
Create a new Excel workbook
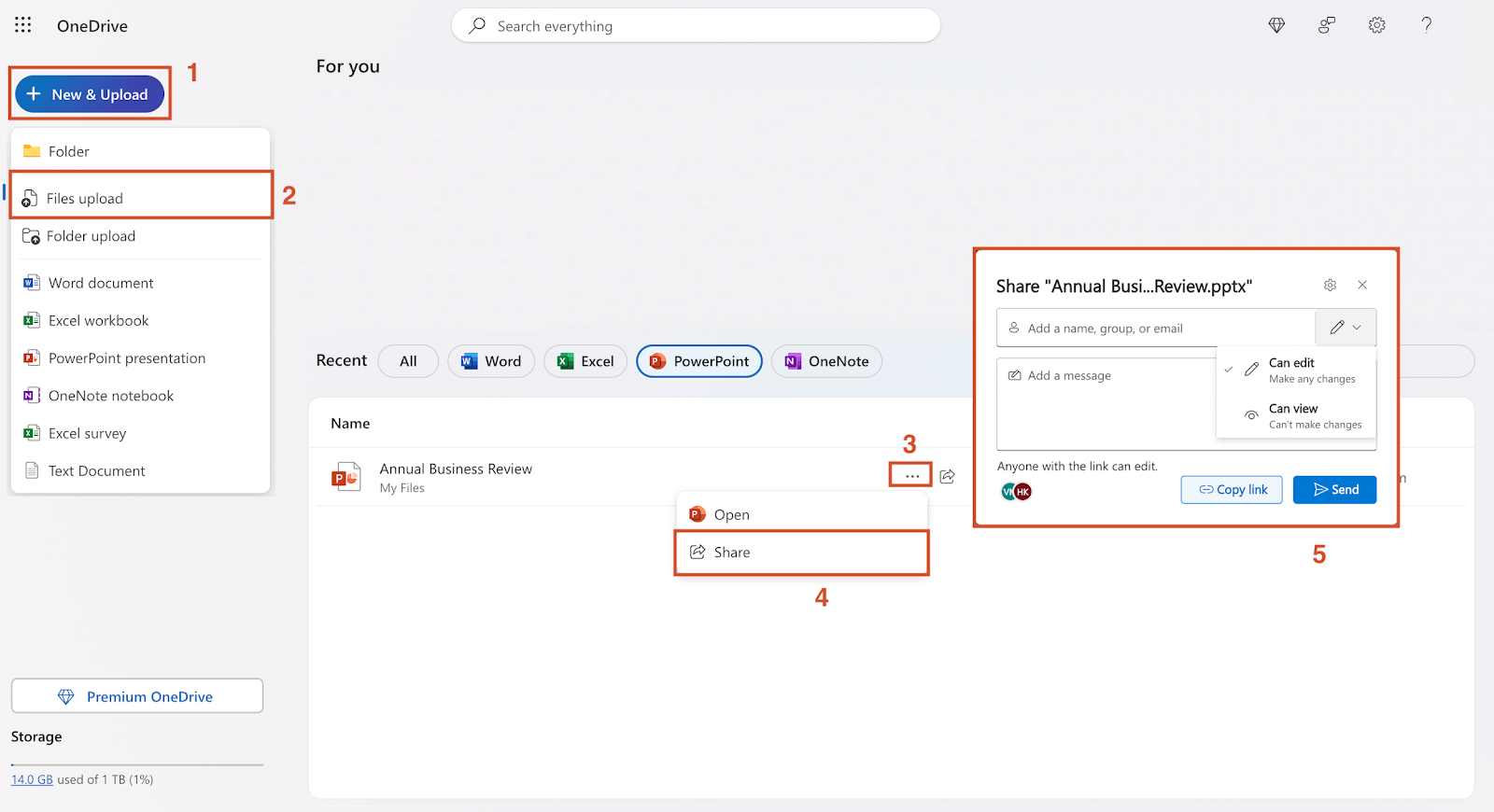(x=140, y=320)
